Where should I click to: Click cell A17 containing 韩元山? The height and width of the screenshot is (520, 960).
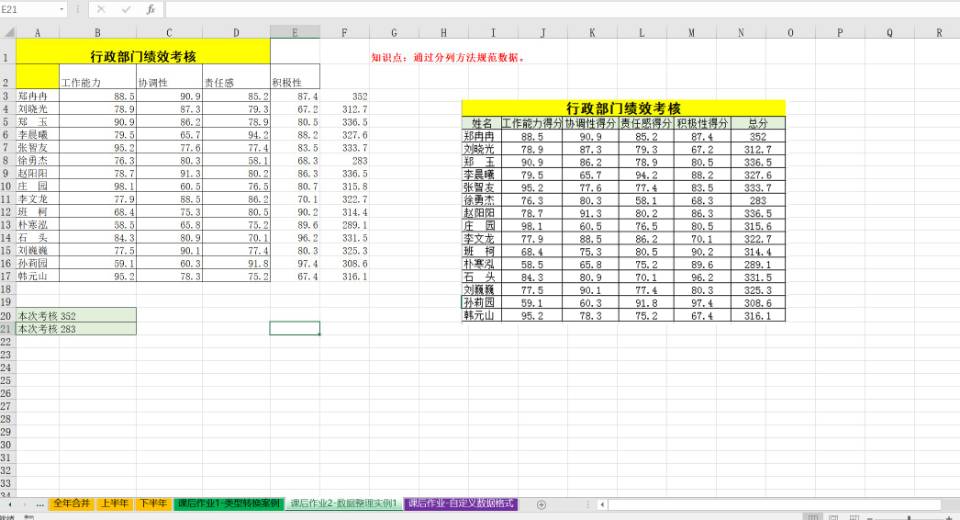(37, 276)
